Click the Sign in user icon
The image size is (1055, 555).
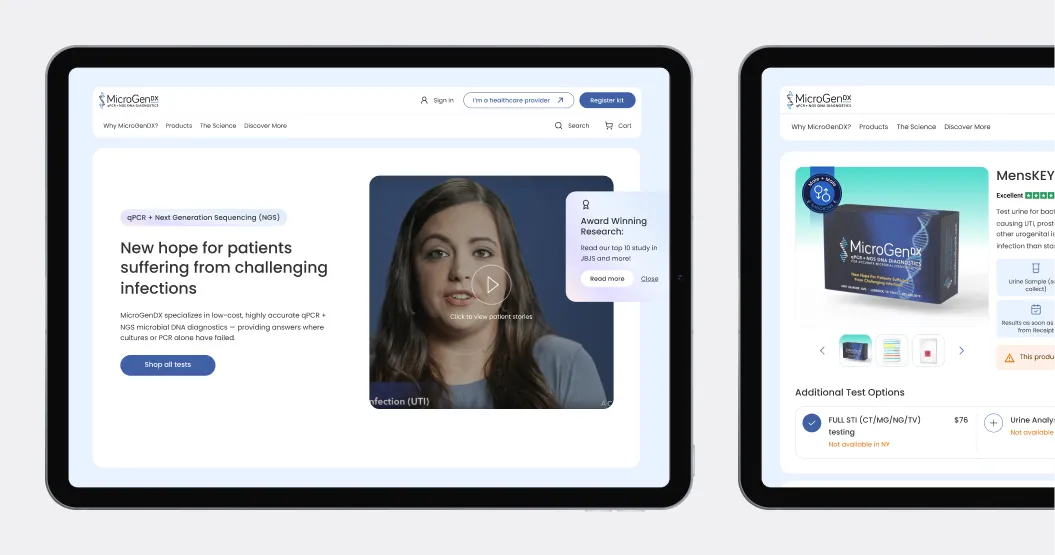click(424, 100)
